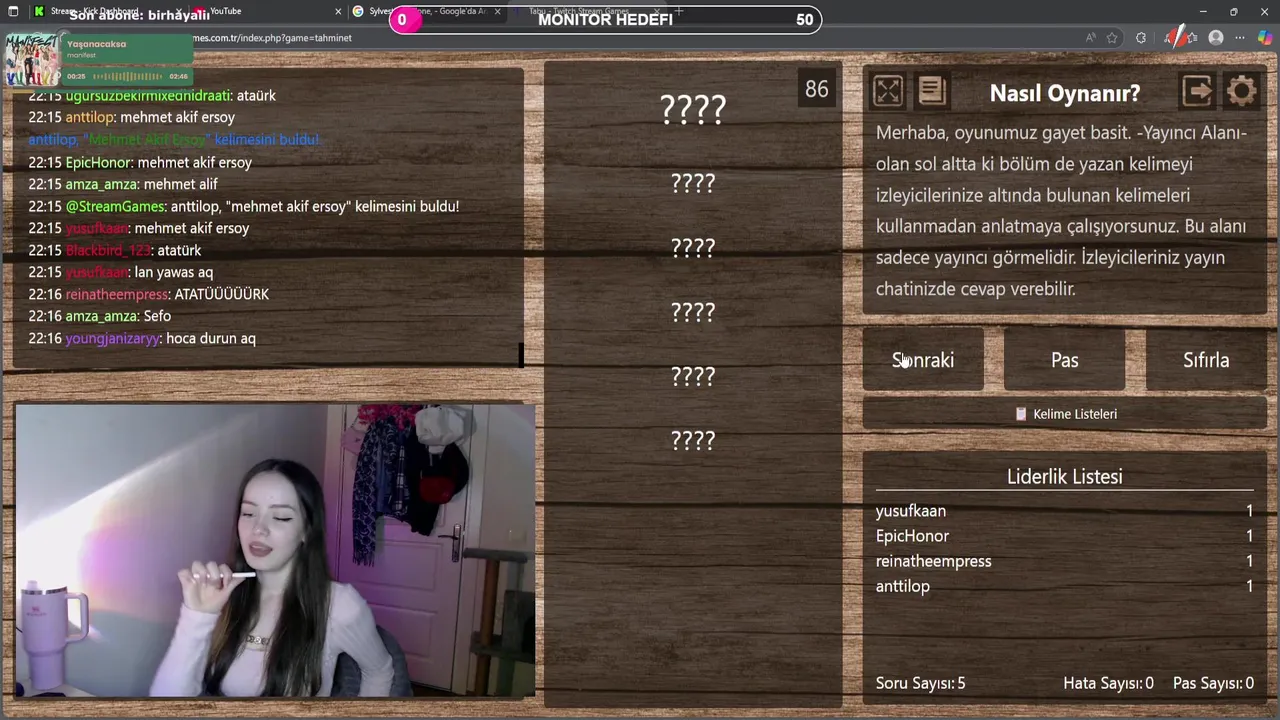This screenshot has width=1280, height=720.
Task: Click the MONITOR HEDEFI goal progress bar
Action: pyautogui.click(x=605, y=19)
